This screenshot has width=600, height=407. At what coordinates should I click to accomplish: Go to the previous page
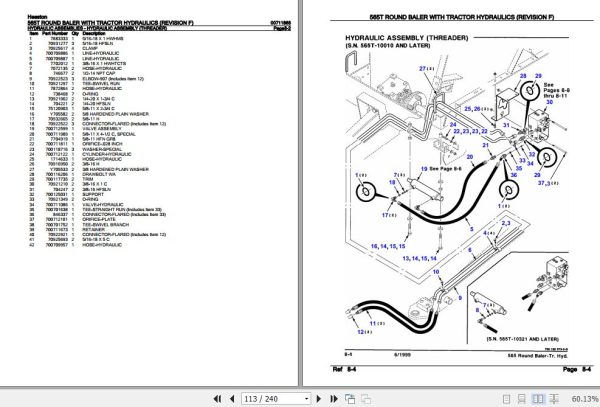click(232, 399)
